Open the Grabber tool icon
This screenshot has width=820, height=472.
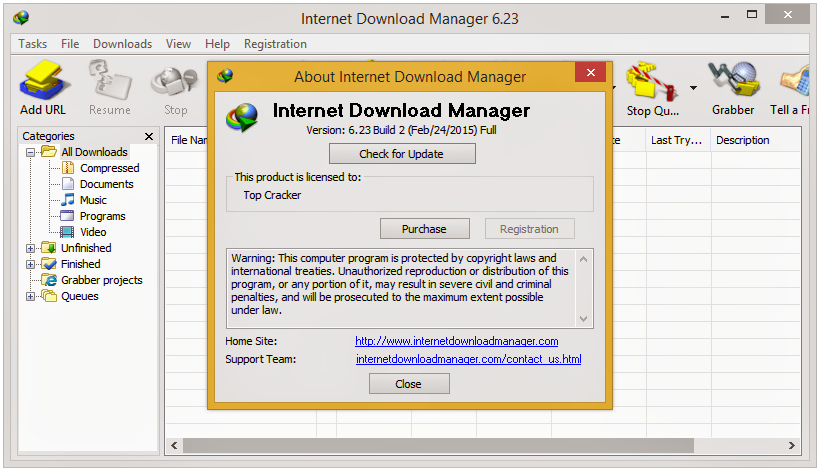click(x=734, y=79)
